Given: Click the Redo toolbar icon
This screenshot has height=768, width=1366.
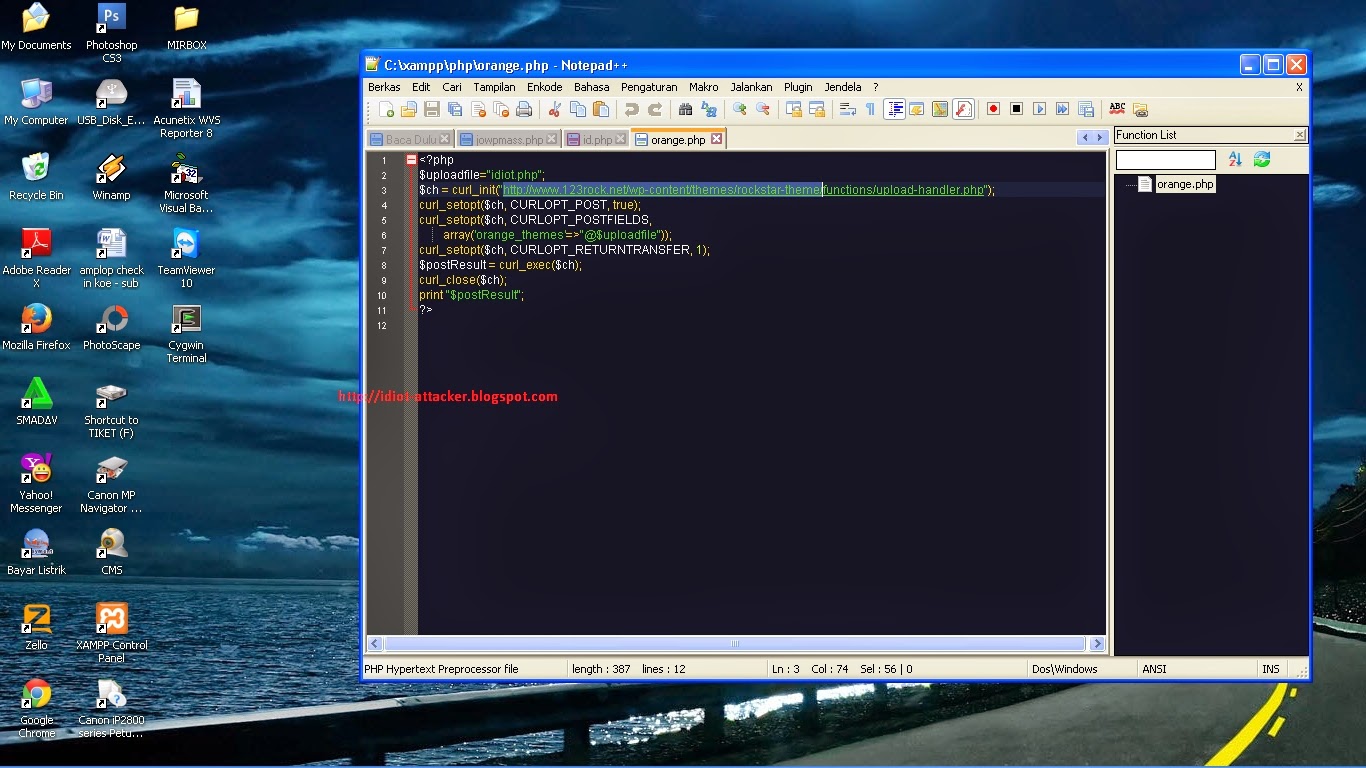Looking at the screenshot, I should [655, 109].
